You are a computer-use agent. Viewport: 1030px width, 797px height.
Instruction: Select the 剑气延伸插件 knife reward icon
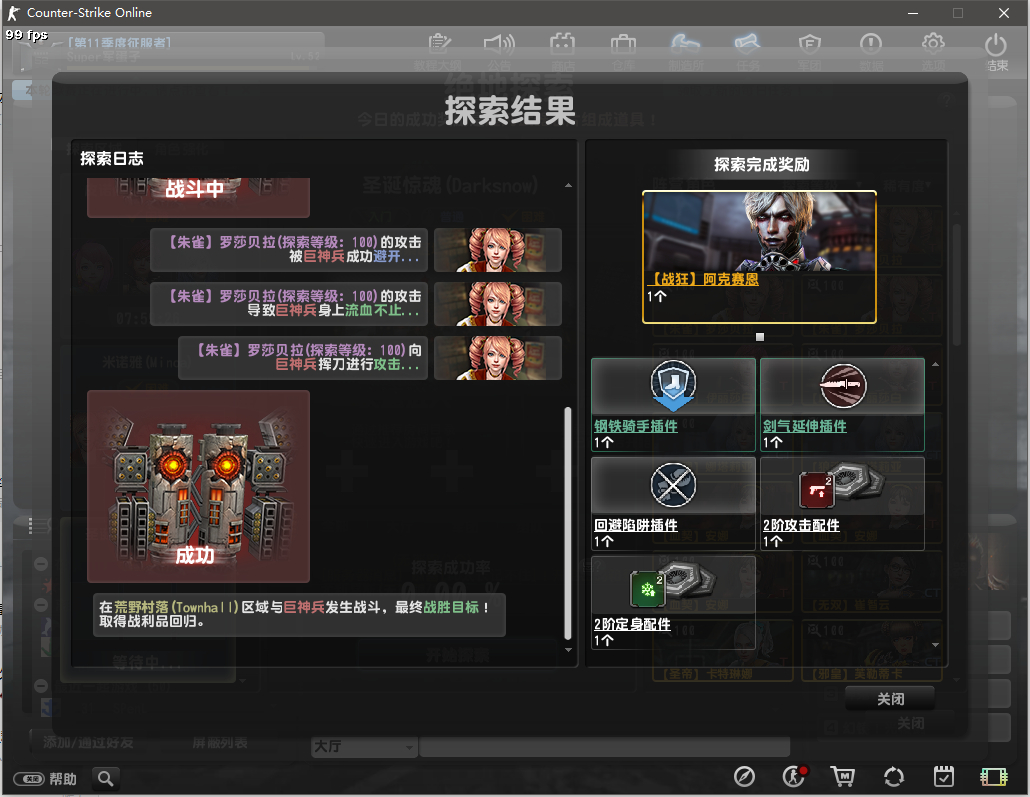[843, 386]
